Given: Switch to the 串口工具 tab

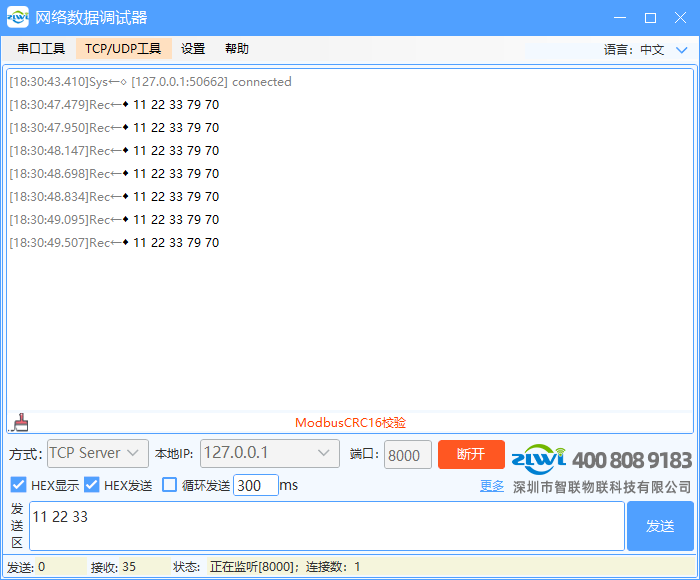Looking at the screenshot, I should [x=41, y=49].
